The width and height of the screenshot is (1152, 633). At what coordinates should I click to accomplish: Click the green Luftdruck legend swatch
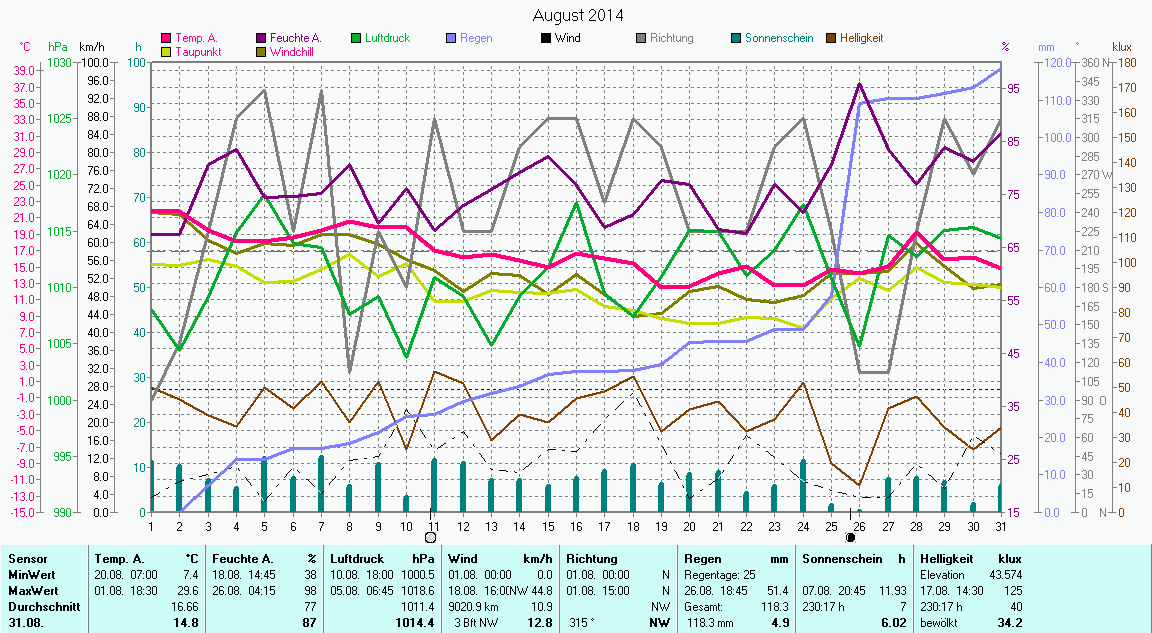pyautogui.click(x=356, y=38)
